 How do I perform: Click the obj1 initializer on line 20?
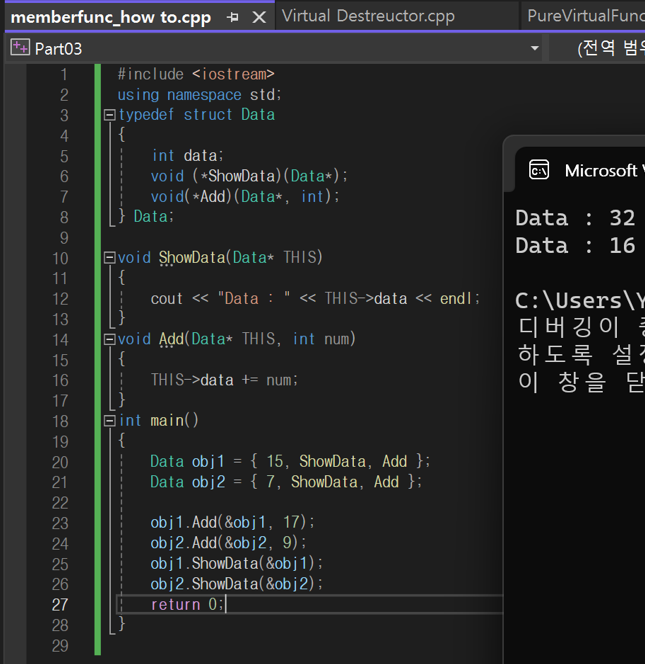coord(290,461)
